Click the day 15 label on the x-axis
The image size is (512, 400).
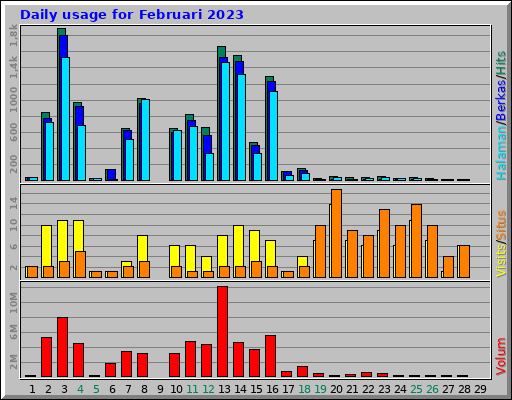[256, 389]
